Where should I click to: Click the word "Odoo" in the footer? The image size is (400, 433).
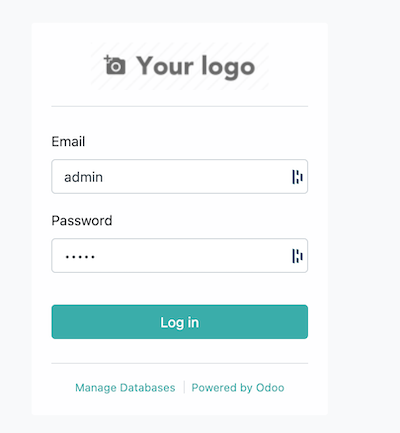coord(270,387)
